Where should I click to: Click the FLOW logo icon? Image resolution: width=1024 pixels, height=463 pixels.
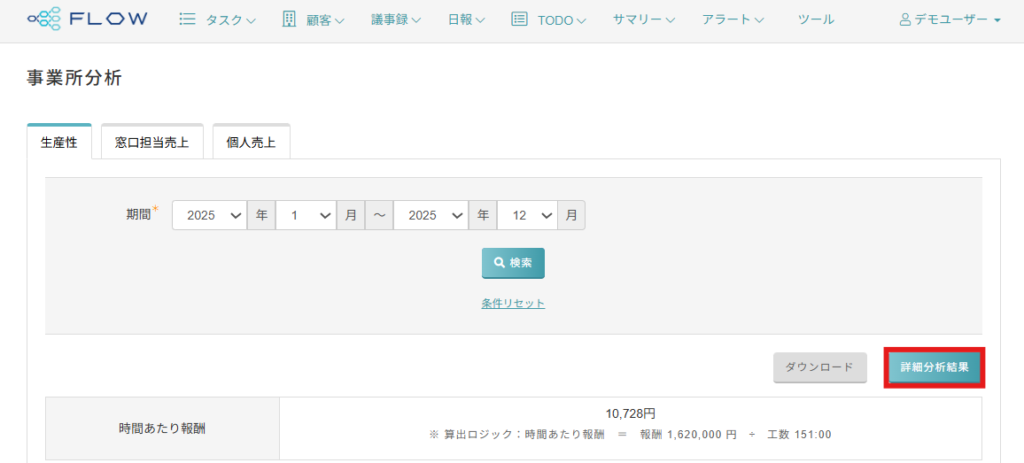[44, 19]
